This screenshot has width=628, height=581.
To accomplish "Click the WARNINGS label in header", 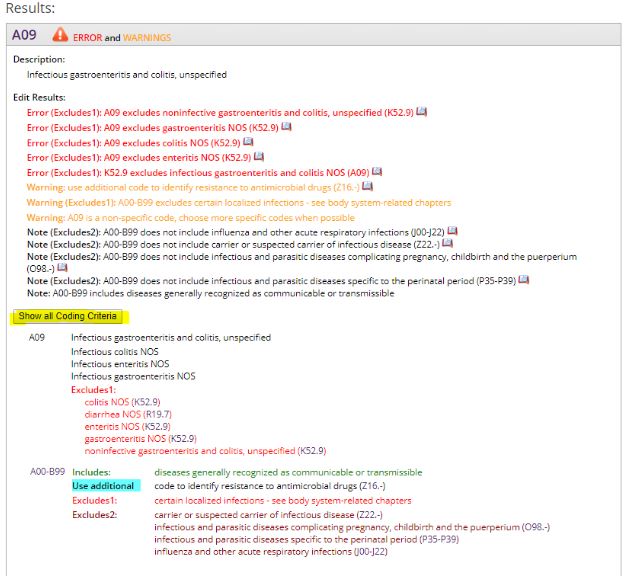I will [x=147, y=38].
